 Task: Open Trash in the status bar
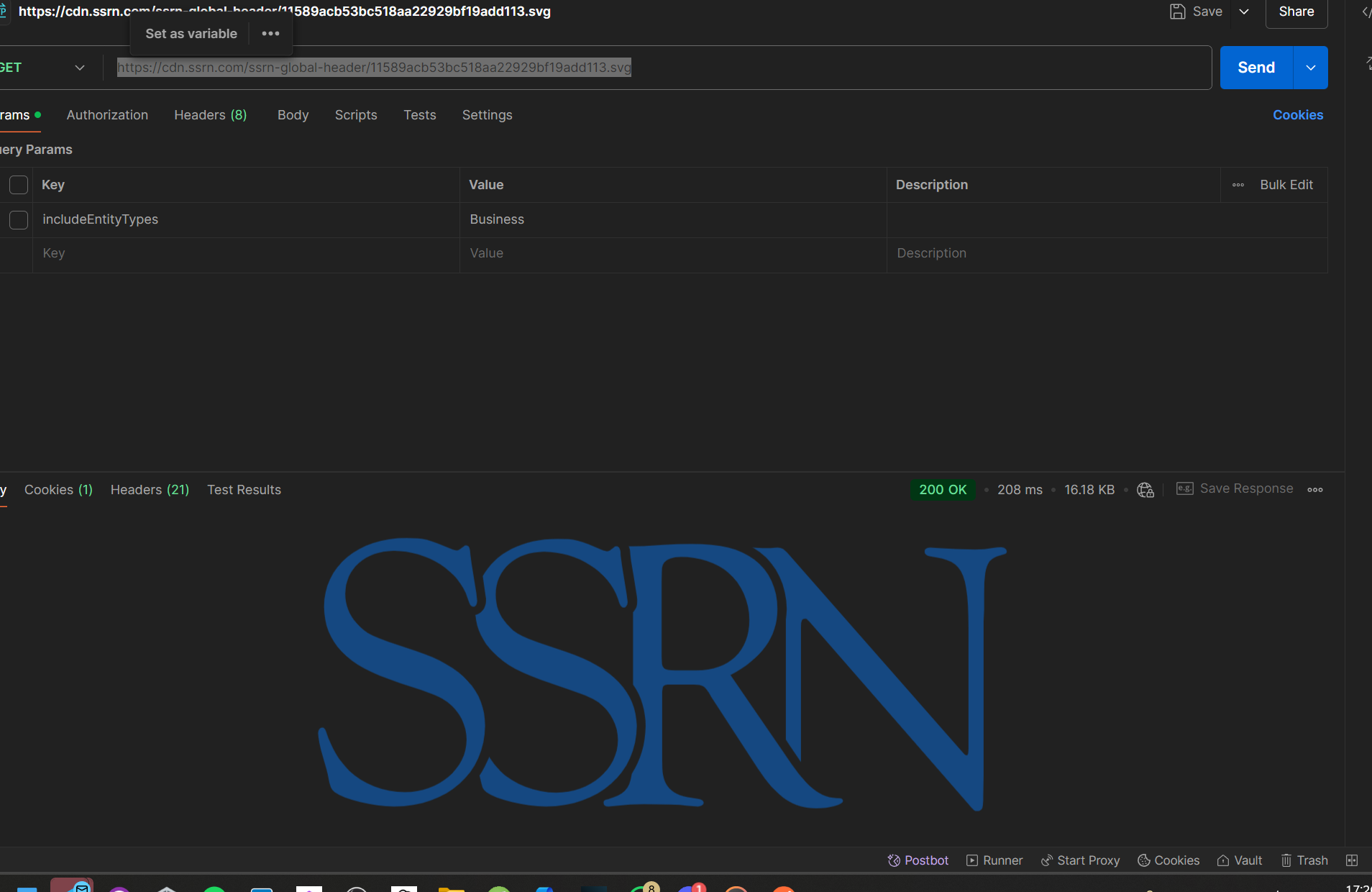coord(1304,860)
